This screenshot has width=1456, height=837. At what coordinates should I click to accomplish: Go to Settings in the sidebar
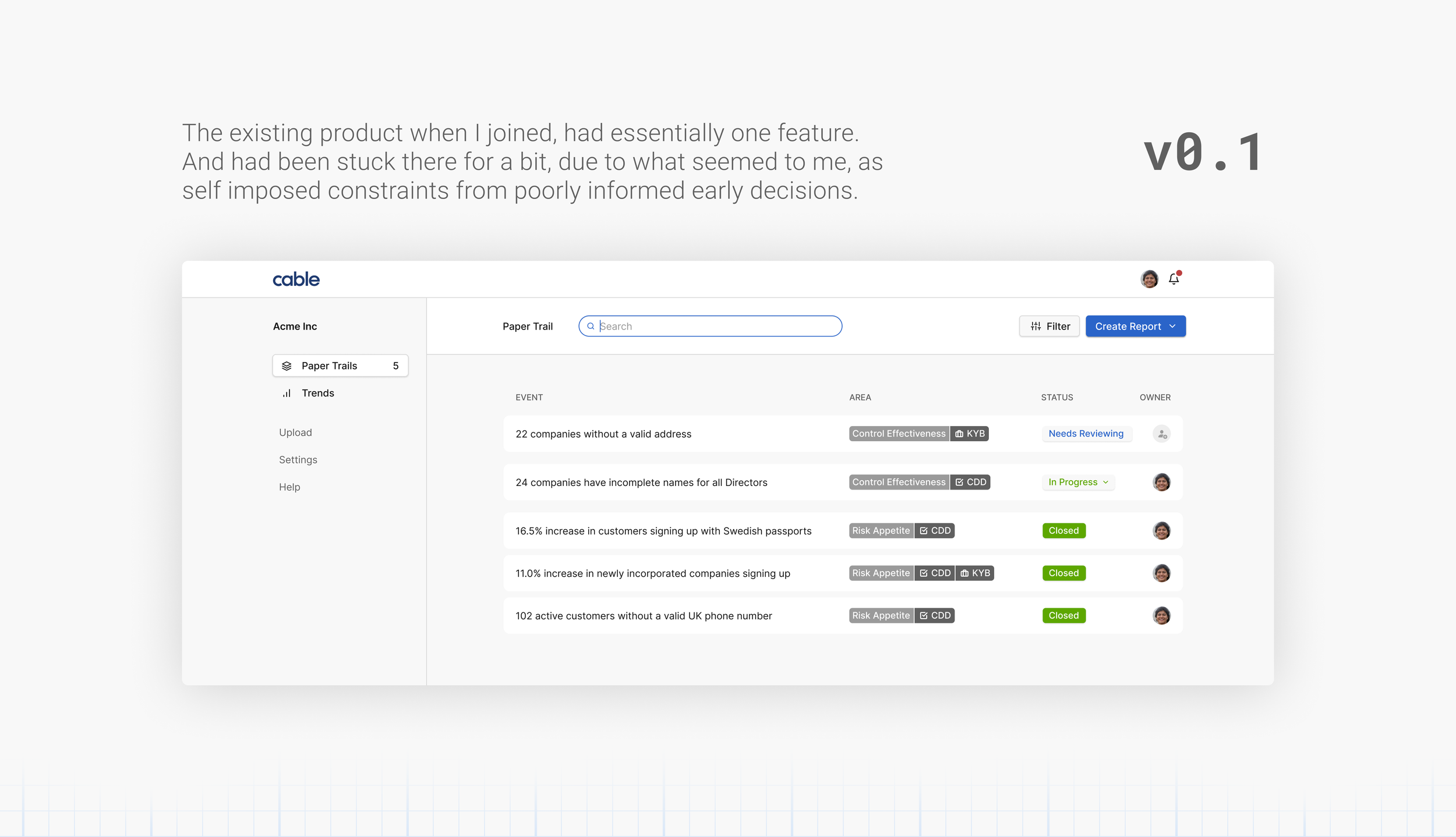[298, 460]
